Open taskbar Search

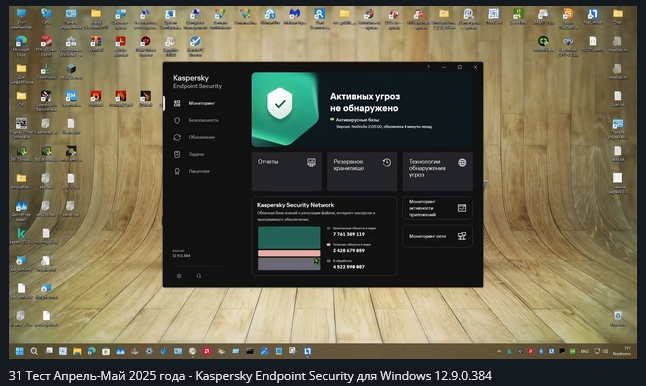34,351
